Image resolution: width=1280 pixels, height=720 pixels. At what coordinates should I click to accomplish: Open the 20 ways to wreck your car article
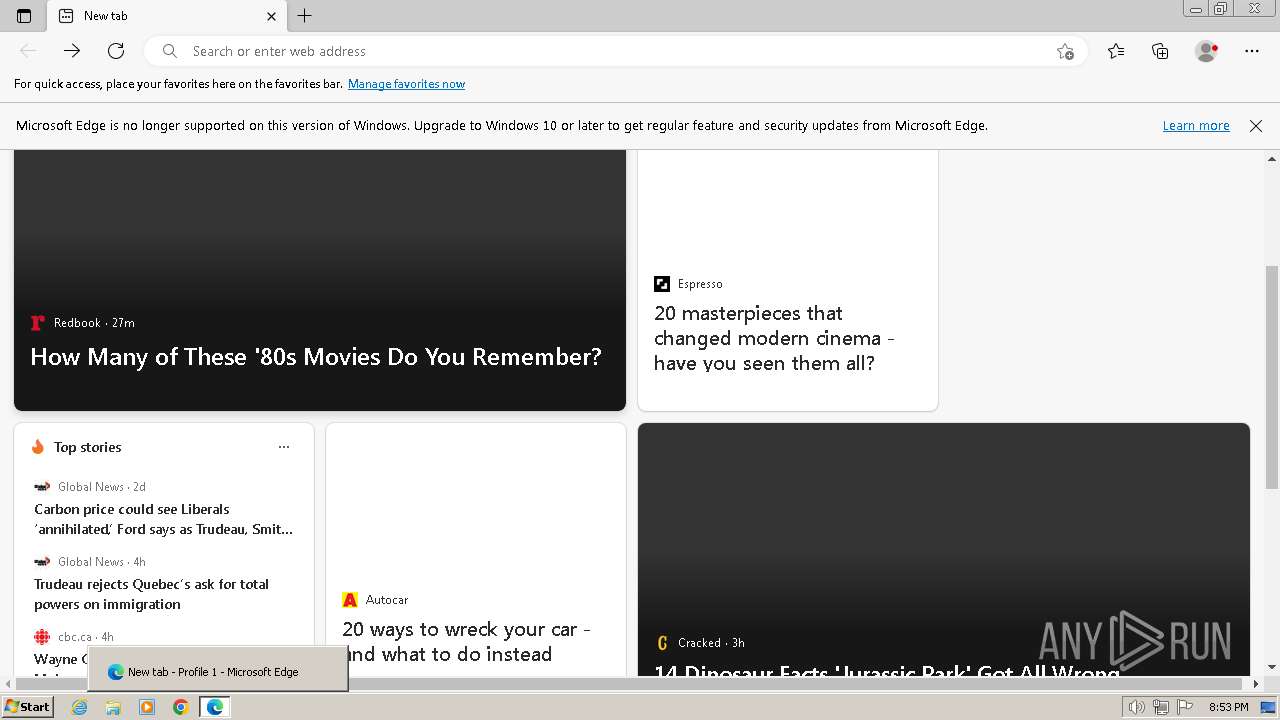[466, 641]
